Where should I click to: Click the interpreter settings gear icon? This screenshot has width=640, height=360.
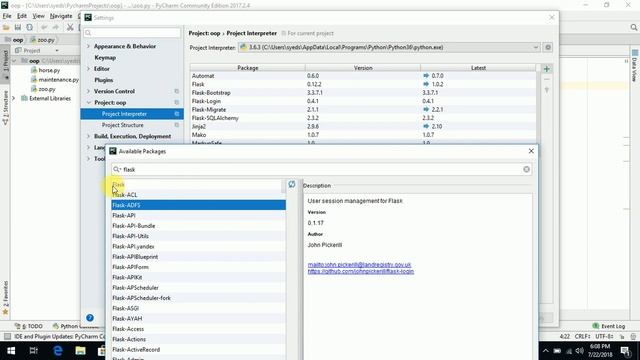[x=548, y=47]
